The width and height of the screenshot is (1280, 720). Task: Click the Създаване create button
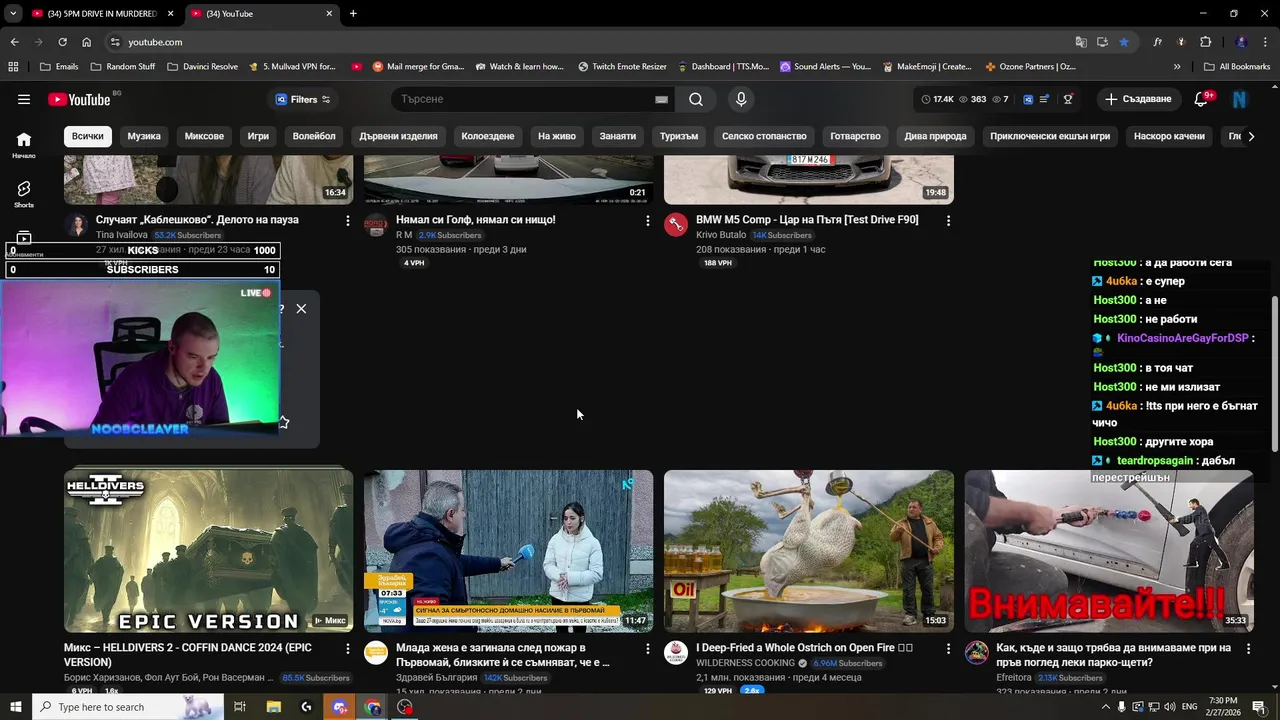[x=1138, y=99]
